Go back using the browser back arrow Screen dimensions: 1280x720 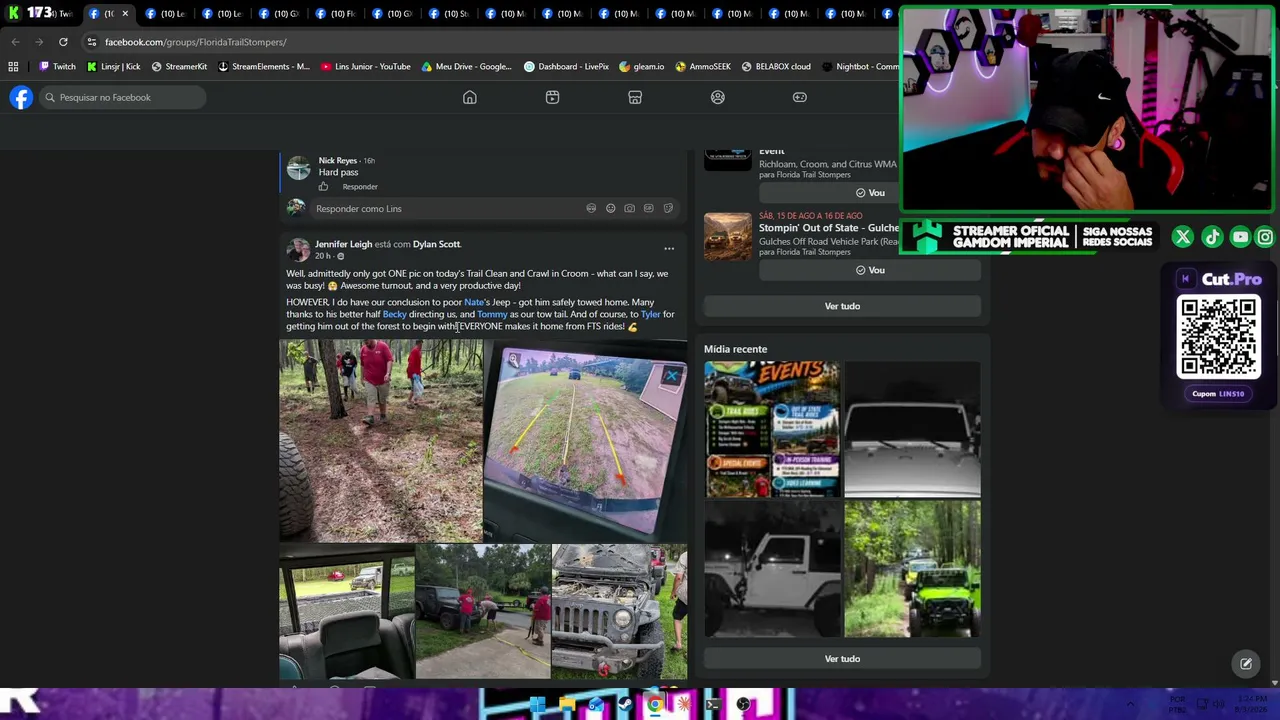(x=15, y=42)
